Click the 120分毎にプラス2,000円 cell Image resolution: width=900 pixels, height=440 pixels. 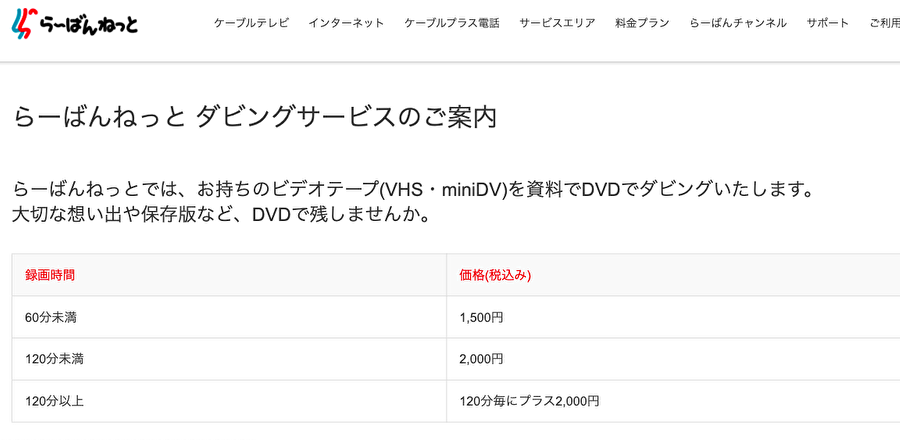coord(673,401)
